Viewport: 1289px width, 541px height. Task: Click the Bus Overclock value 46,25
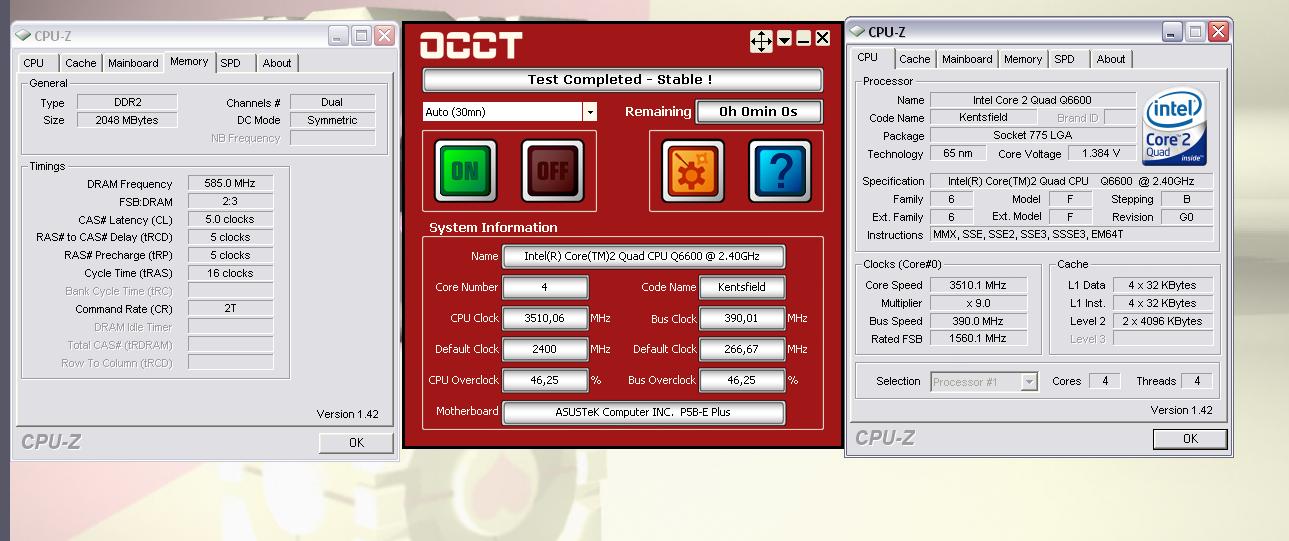point(742,380)
